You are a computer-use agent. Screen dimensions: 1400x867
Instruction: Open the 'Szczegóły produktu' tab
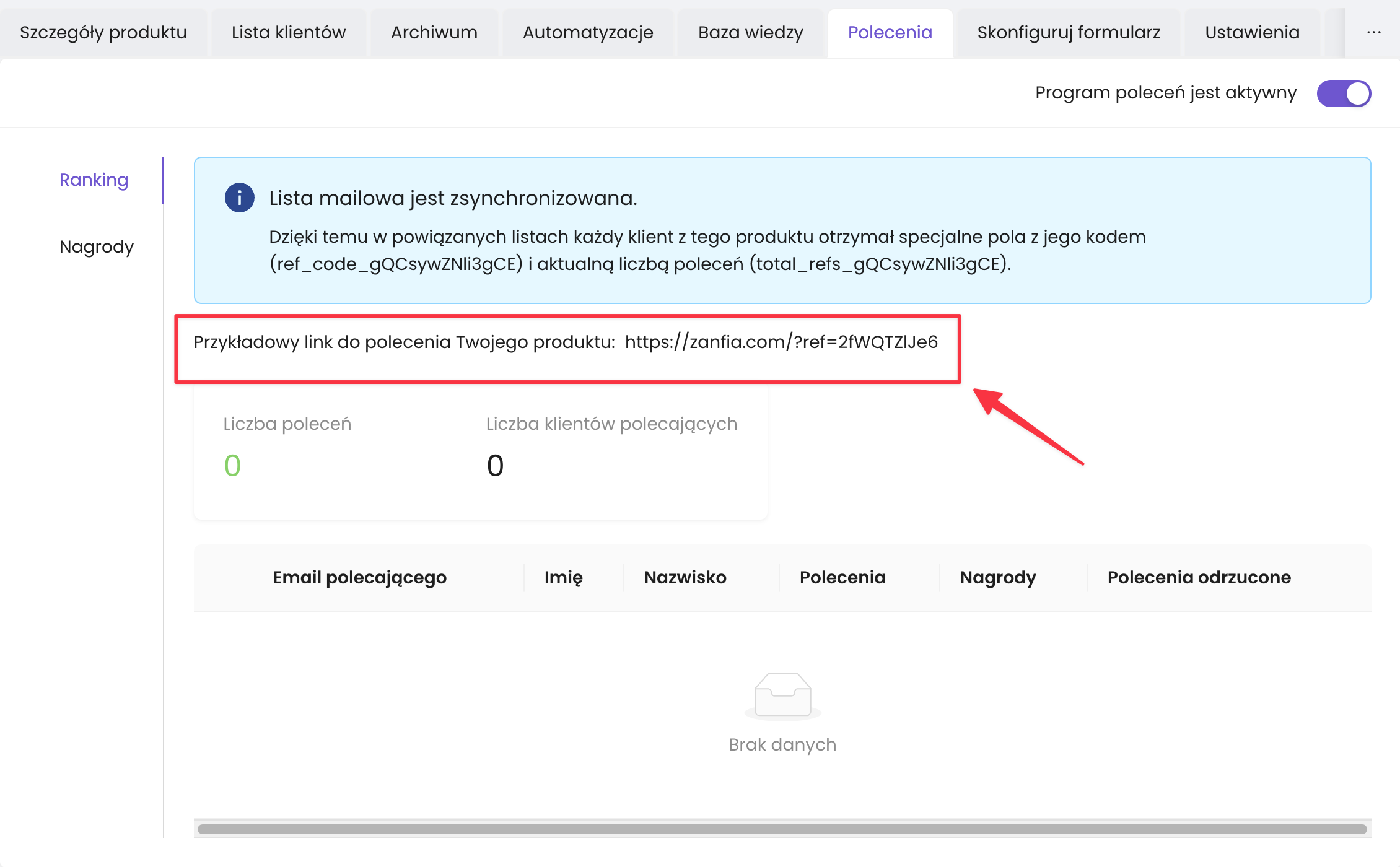[x=103, y=32]
